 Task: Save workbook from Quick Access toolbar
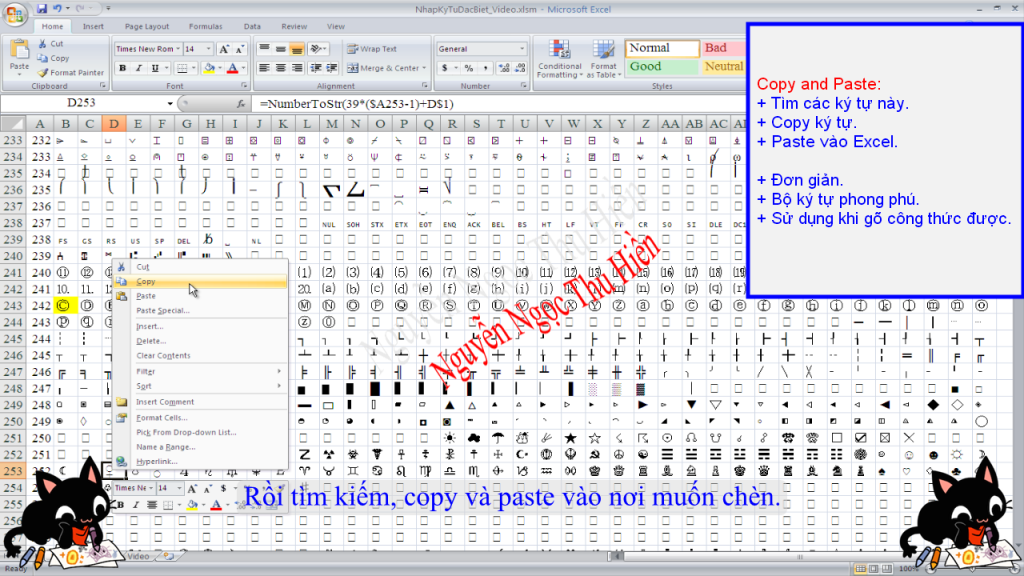tap(42, 8)
